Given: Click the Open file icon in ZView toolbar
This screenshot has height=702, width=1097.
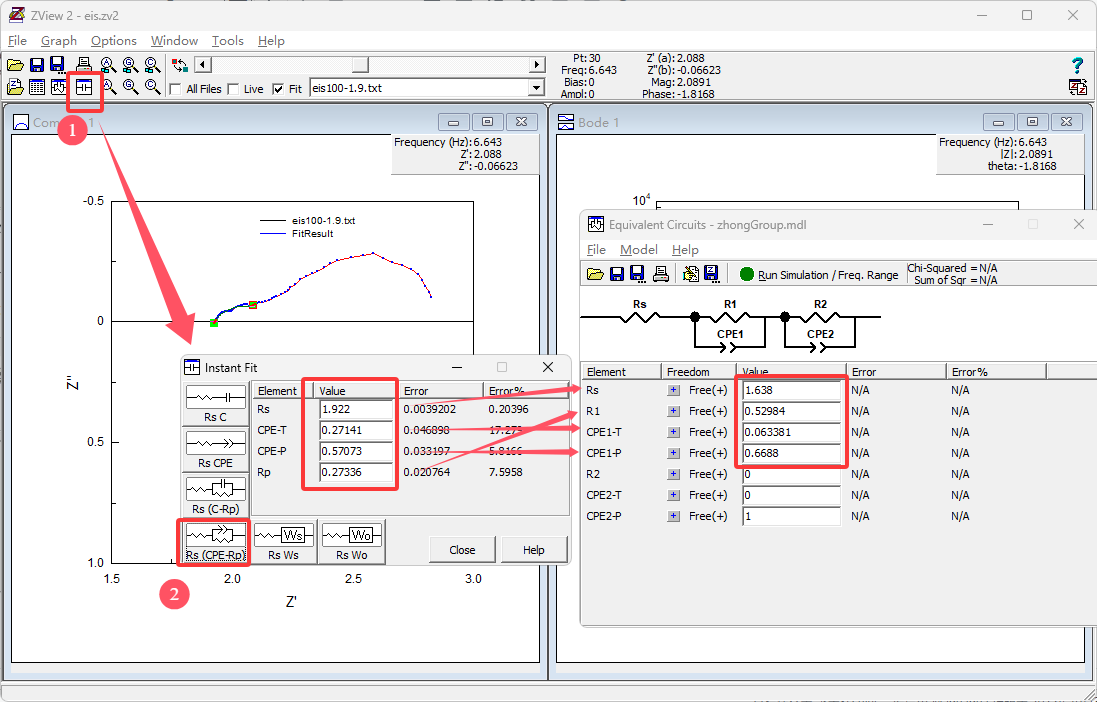Looking at the screenshot, I should click(15, 66).
